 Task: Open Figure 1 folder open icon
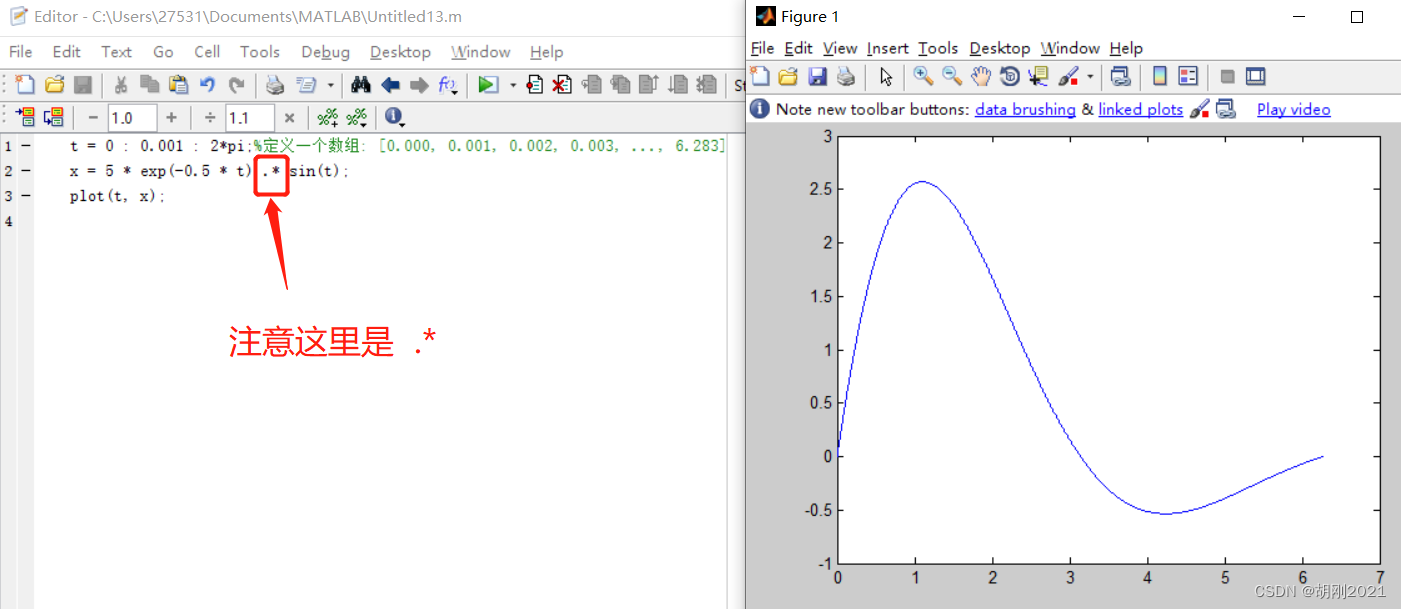click(x=789, y=76)
